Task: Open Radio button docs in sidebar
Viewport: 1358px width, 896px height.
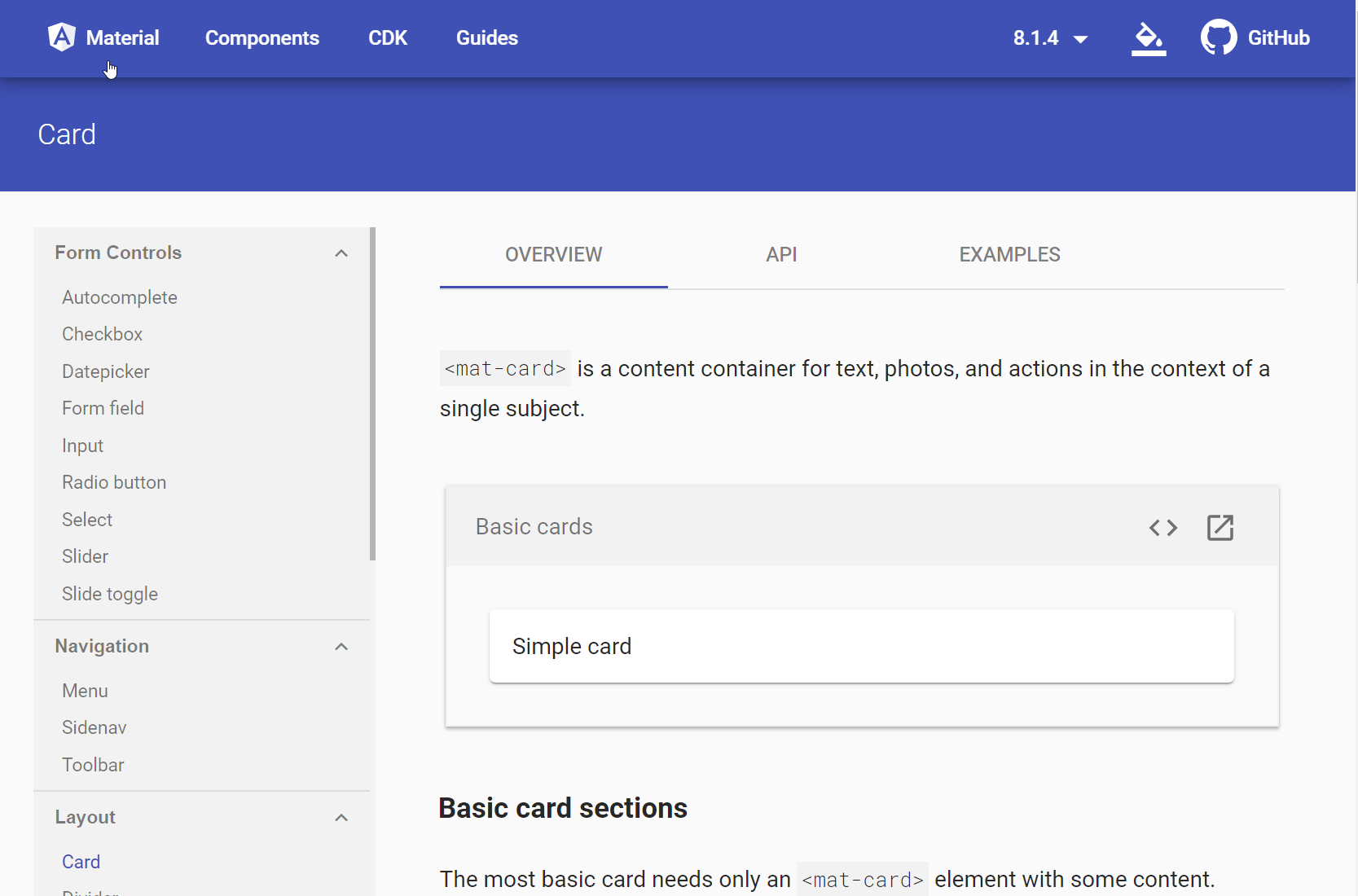Action: coord(114,482)
